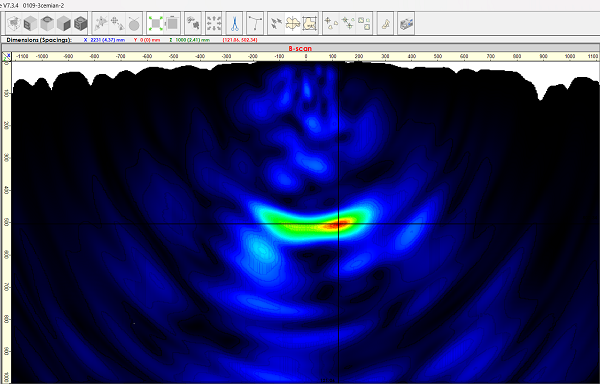Click the dark layered cube icon
Screen dimensions: 600x384
(80, 24)
